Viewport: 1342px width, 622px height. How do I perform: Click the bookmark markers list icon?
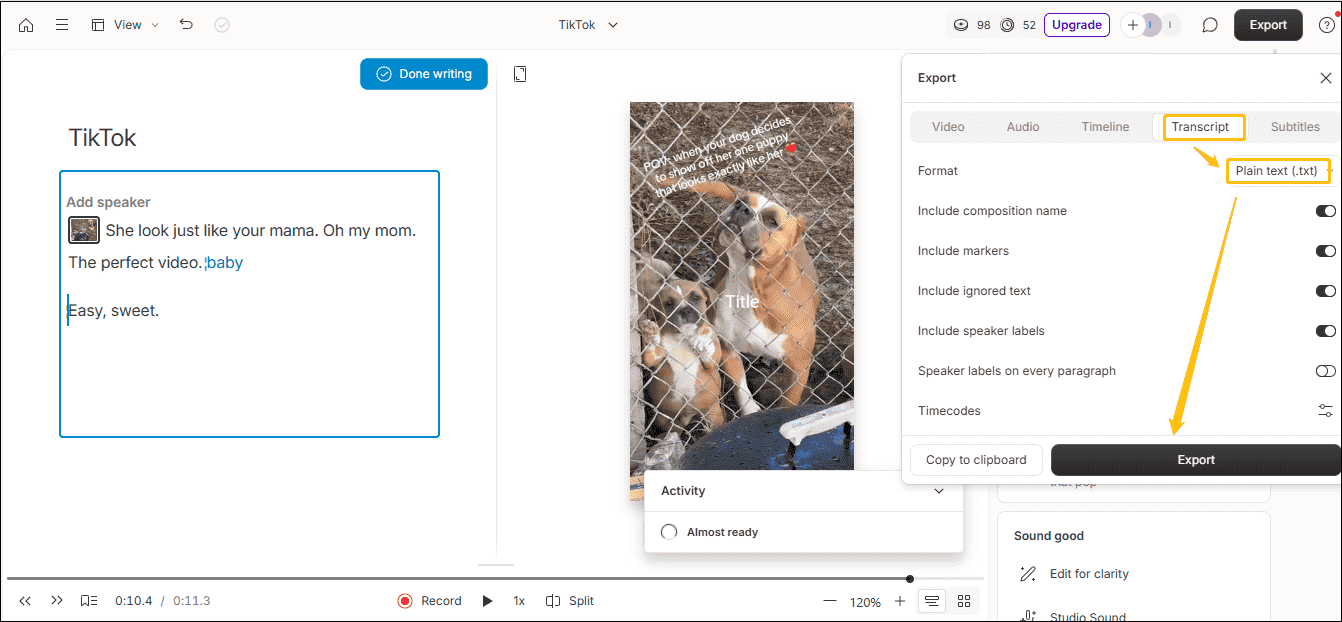[89, 601]
